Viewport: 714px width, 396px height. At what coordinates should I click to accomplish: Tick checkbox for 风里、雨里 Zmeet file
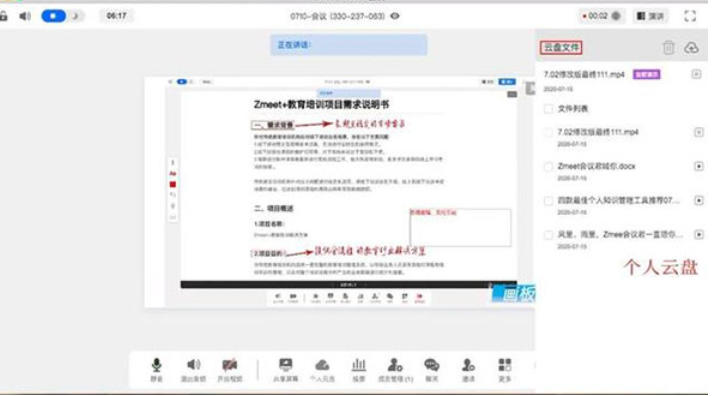(548, 234)
